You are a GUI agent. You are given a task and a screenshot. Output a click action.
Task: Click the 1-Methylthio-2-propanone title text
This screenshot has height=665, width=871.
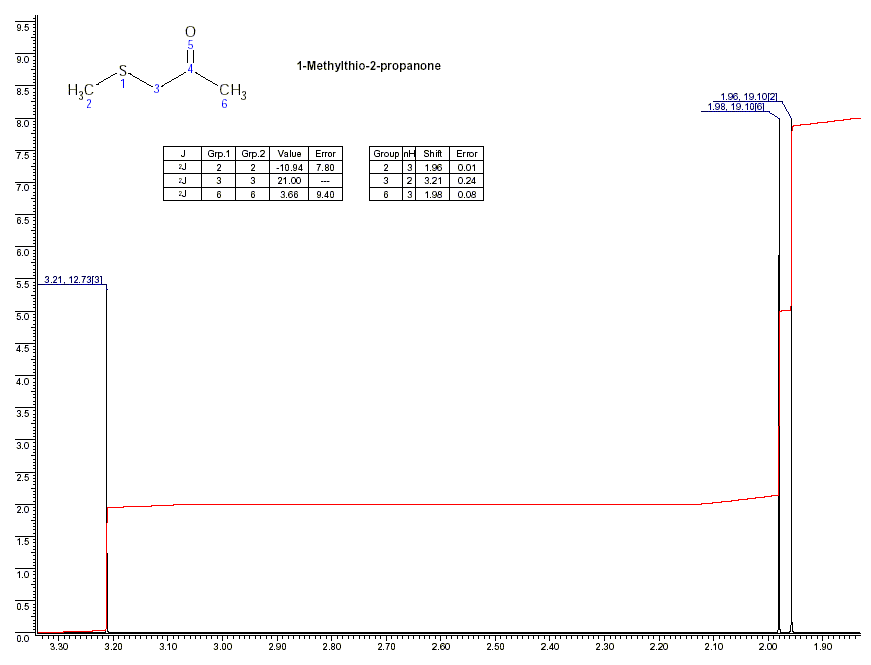point(368,66)
